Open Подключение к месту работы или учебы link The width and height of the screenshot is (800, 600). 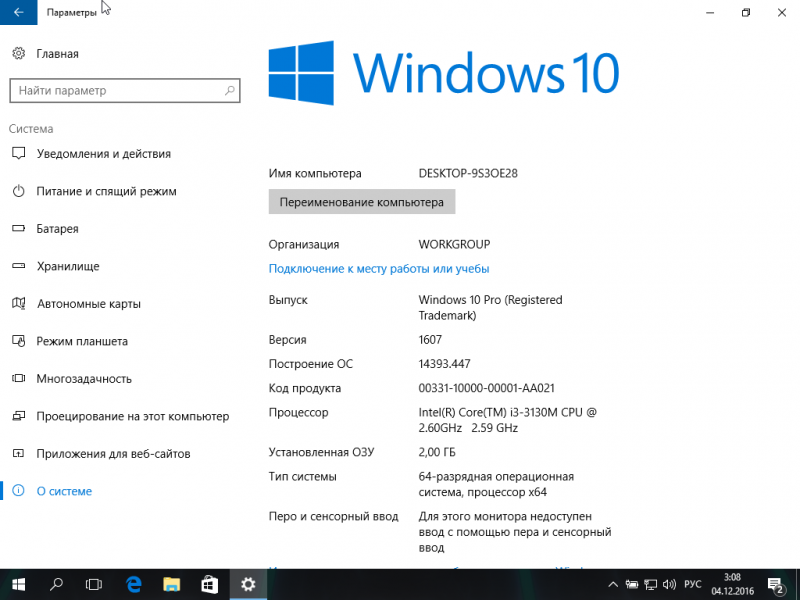[379, 268]
